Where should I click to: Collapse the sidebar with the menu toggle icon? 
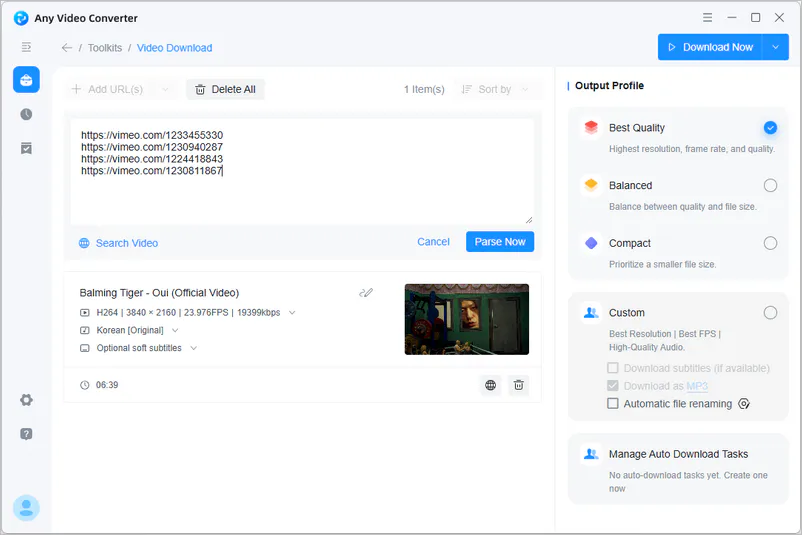tap(26, 47)
